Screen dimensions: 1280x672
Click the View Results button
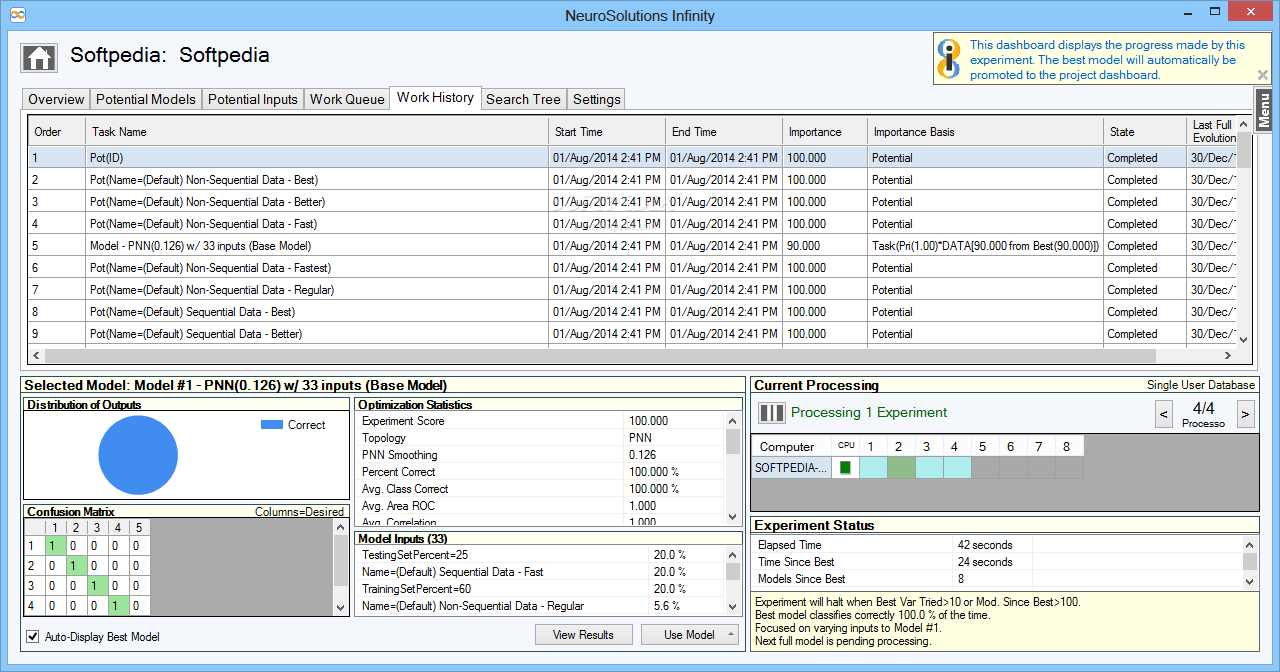584,634
